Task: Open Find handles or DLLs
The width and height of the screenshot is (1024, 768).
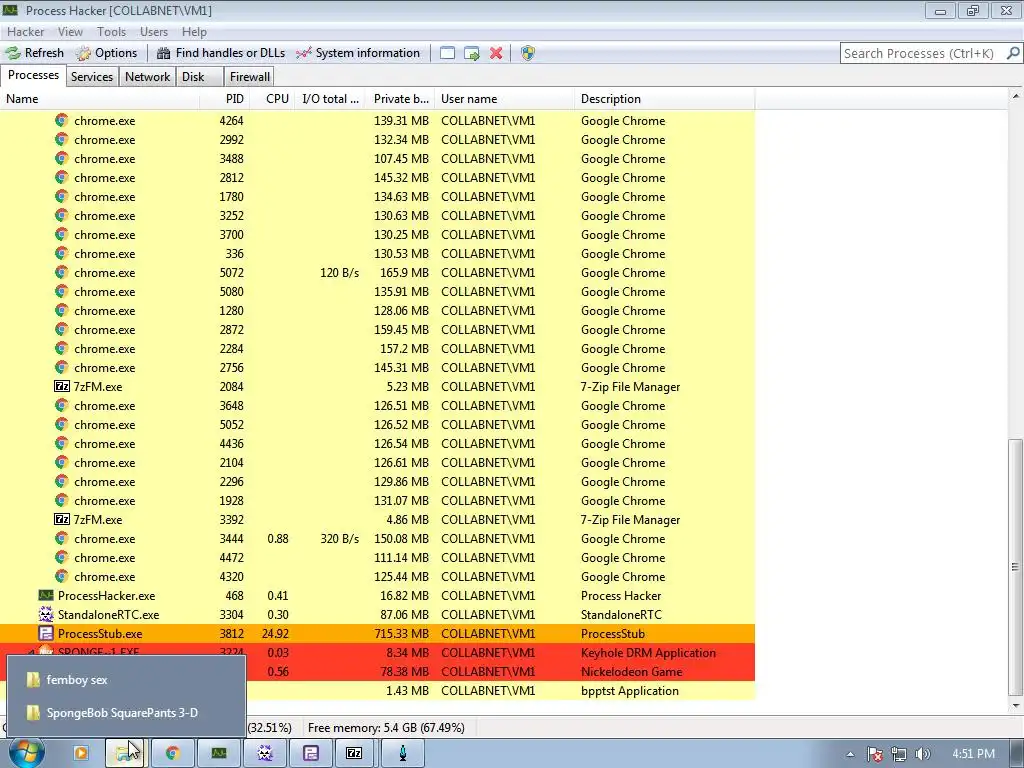Action: (x=221, y=53)
